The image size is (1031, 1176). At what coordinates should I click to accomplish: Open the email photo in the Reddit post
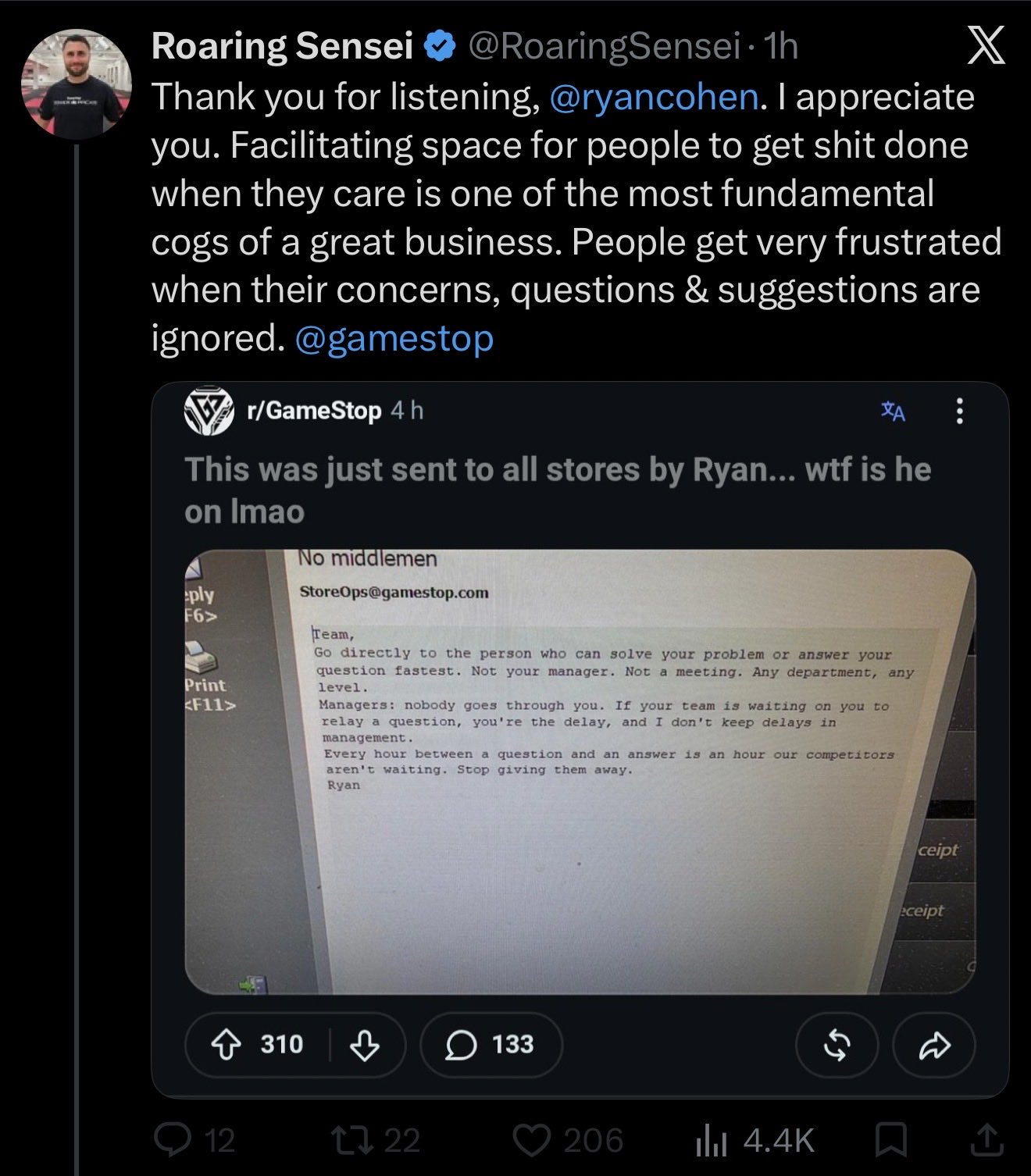[x=580, y=772]
